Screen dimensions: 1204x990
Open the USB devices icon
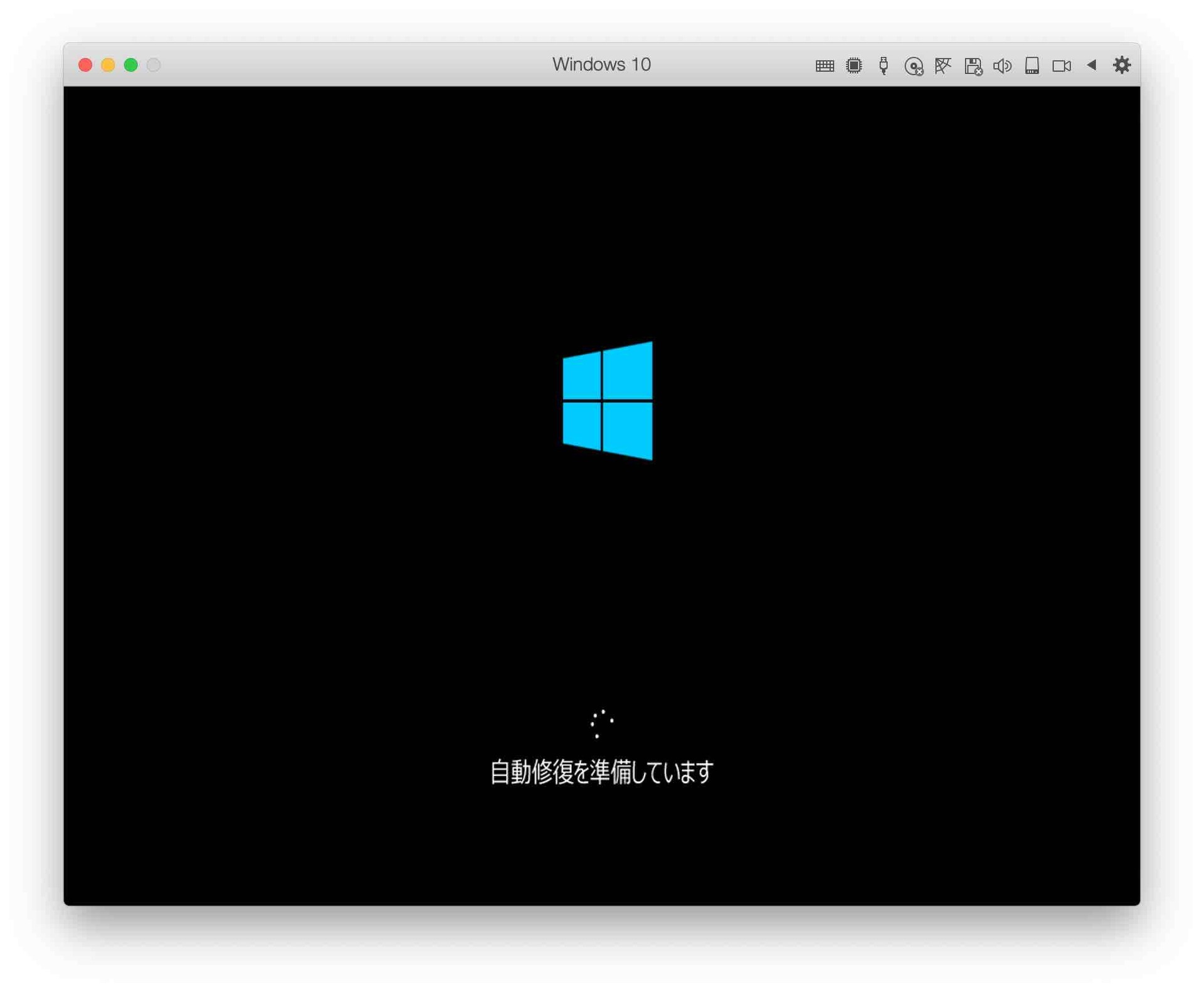(883, 65)
